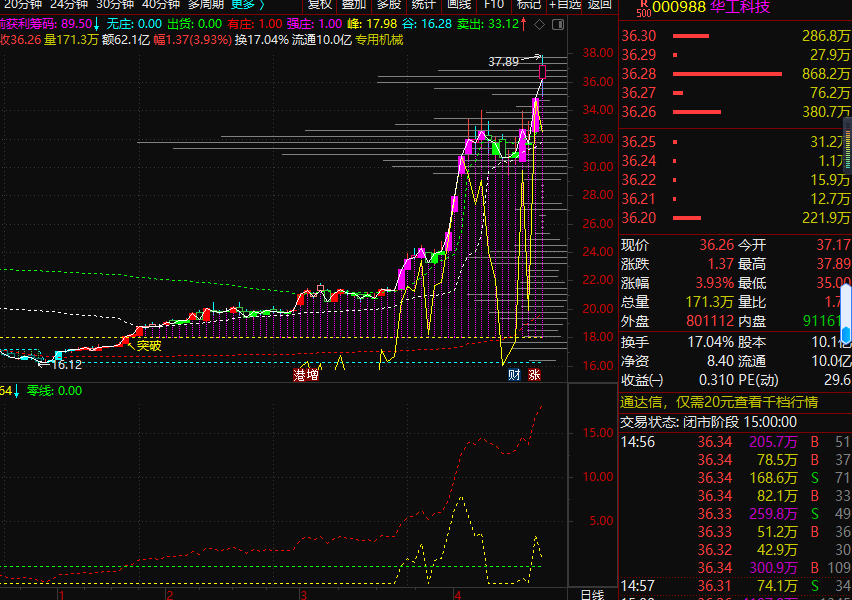Switch to the 30分钟 period tab
Viewport: 852px width, 600px height.
(x=115, y=4)
